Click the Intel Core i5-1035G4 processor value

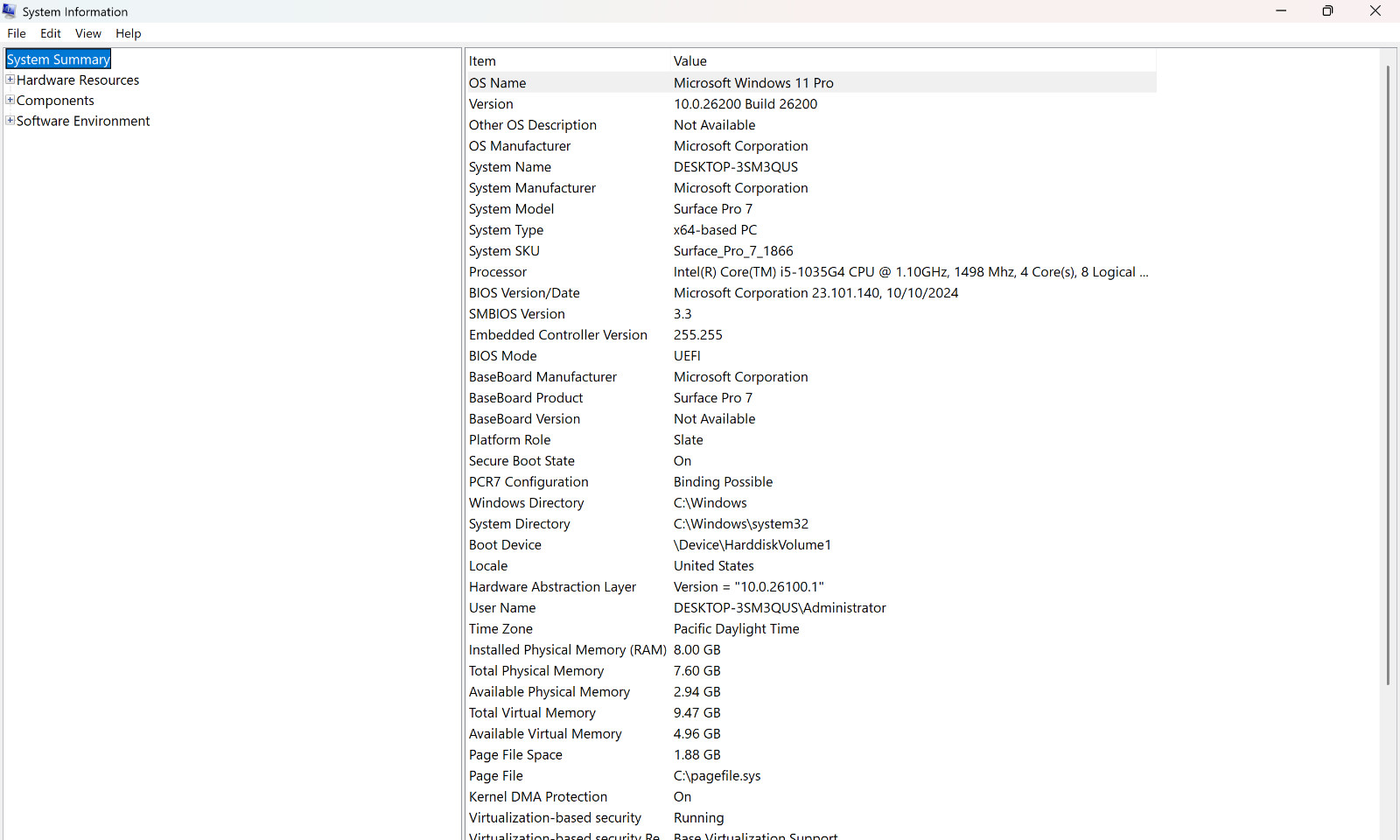click(x=911, y=272)
